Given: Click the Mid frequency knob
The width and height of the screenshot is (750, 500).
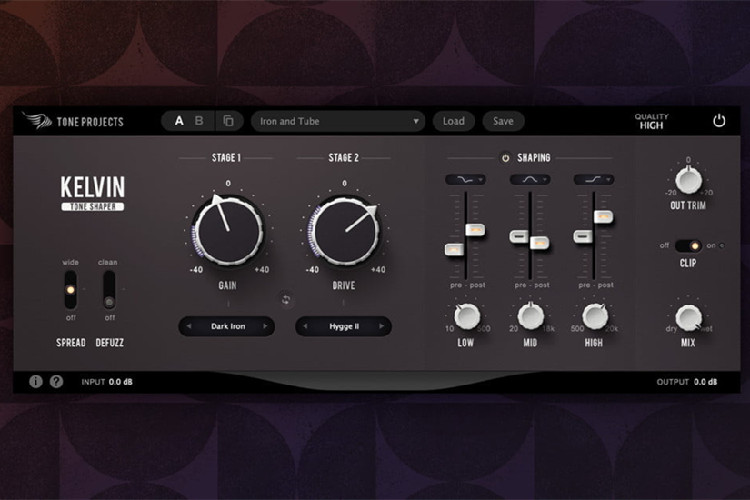Looking at the screenshot, I should 530,316.
